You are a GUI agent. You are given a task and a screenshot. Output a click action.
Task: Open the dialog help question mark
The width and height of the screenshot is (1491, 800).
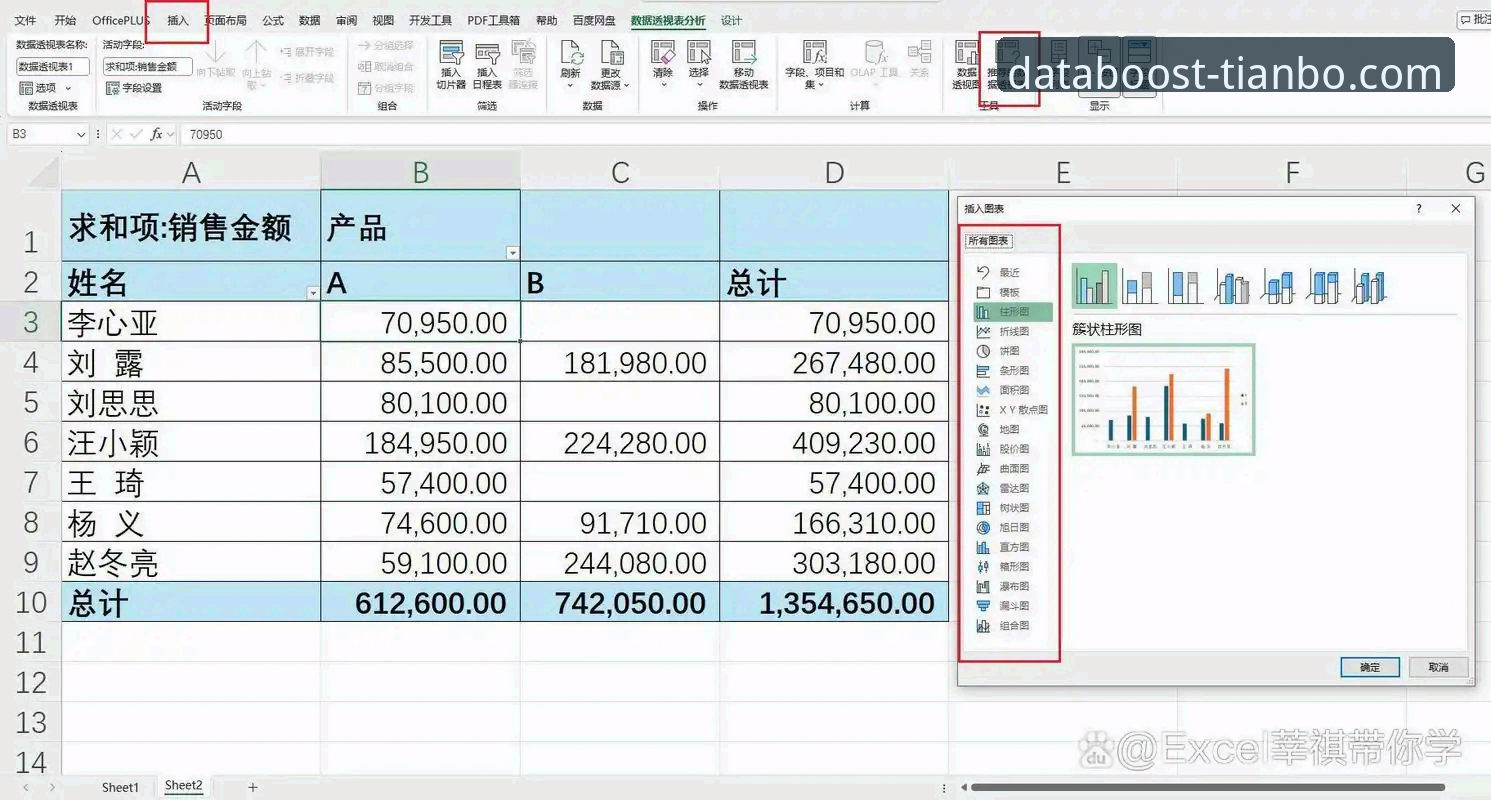coord(1418,208)
